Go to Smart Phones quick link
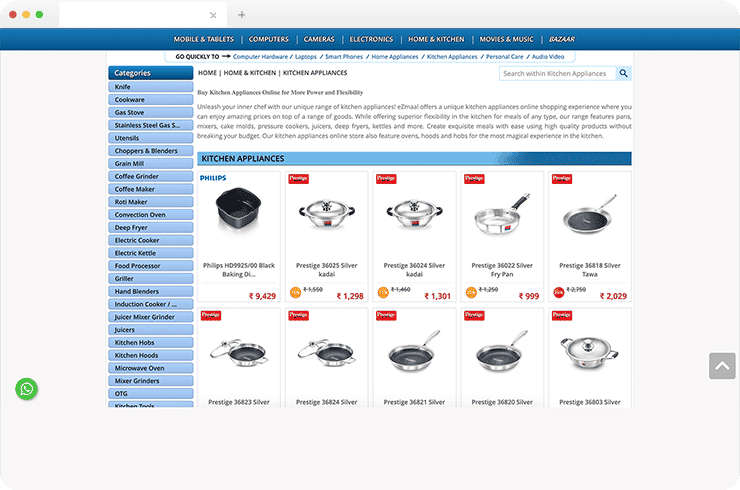The image size is (740, 490). [345, 57]
